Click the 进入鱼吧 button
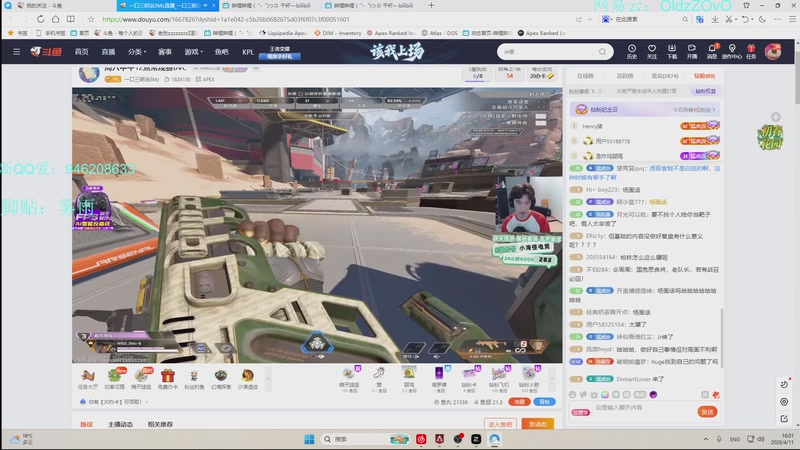 pos(500,424)
